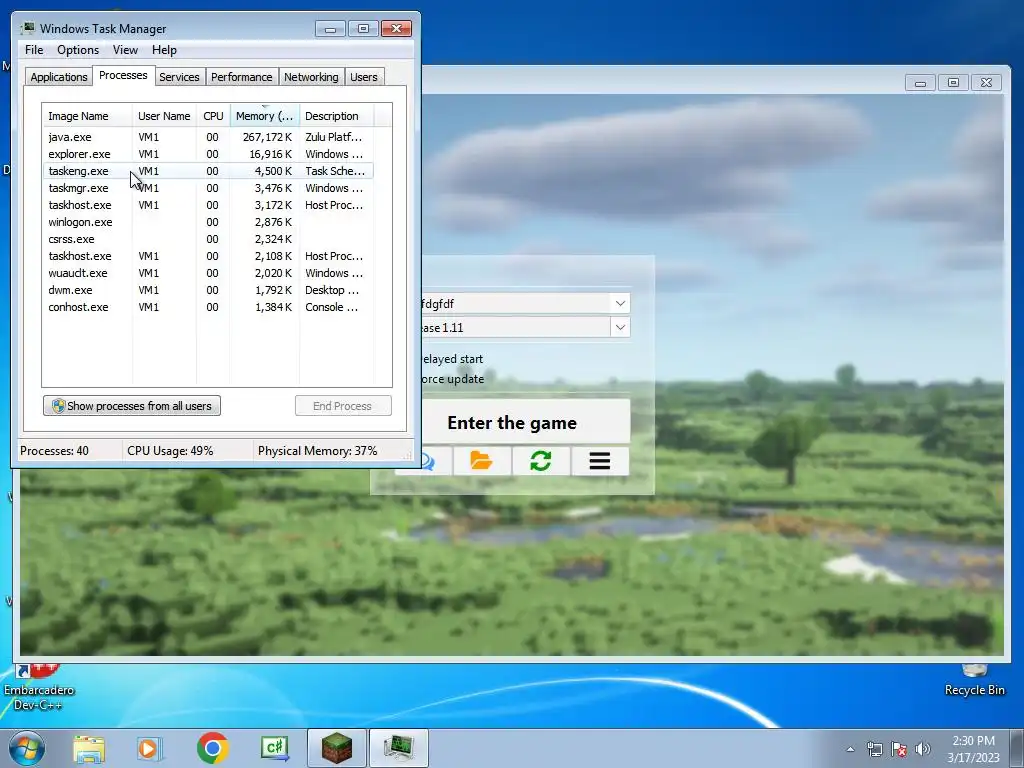The height and width of the screenshot is (768, 1024).
Task: Click the green refresh arrows icon in launcher
Action: click(541, 461)
